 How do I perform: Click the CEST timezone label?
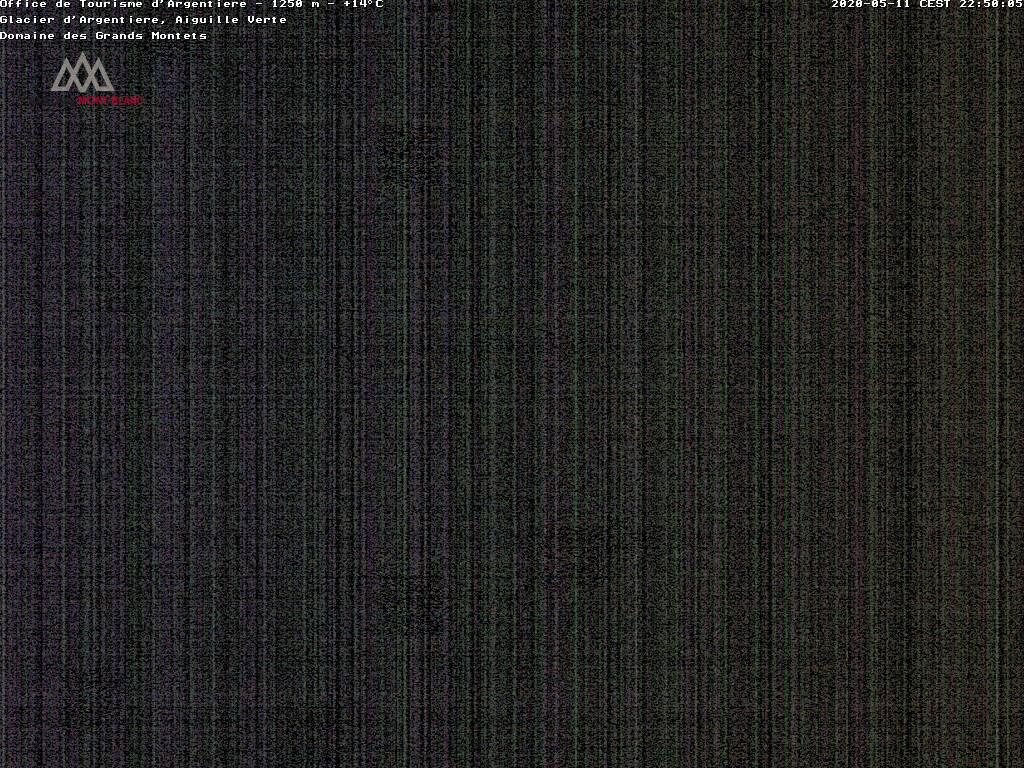(934, 4)
